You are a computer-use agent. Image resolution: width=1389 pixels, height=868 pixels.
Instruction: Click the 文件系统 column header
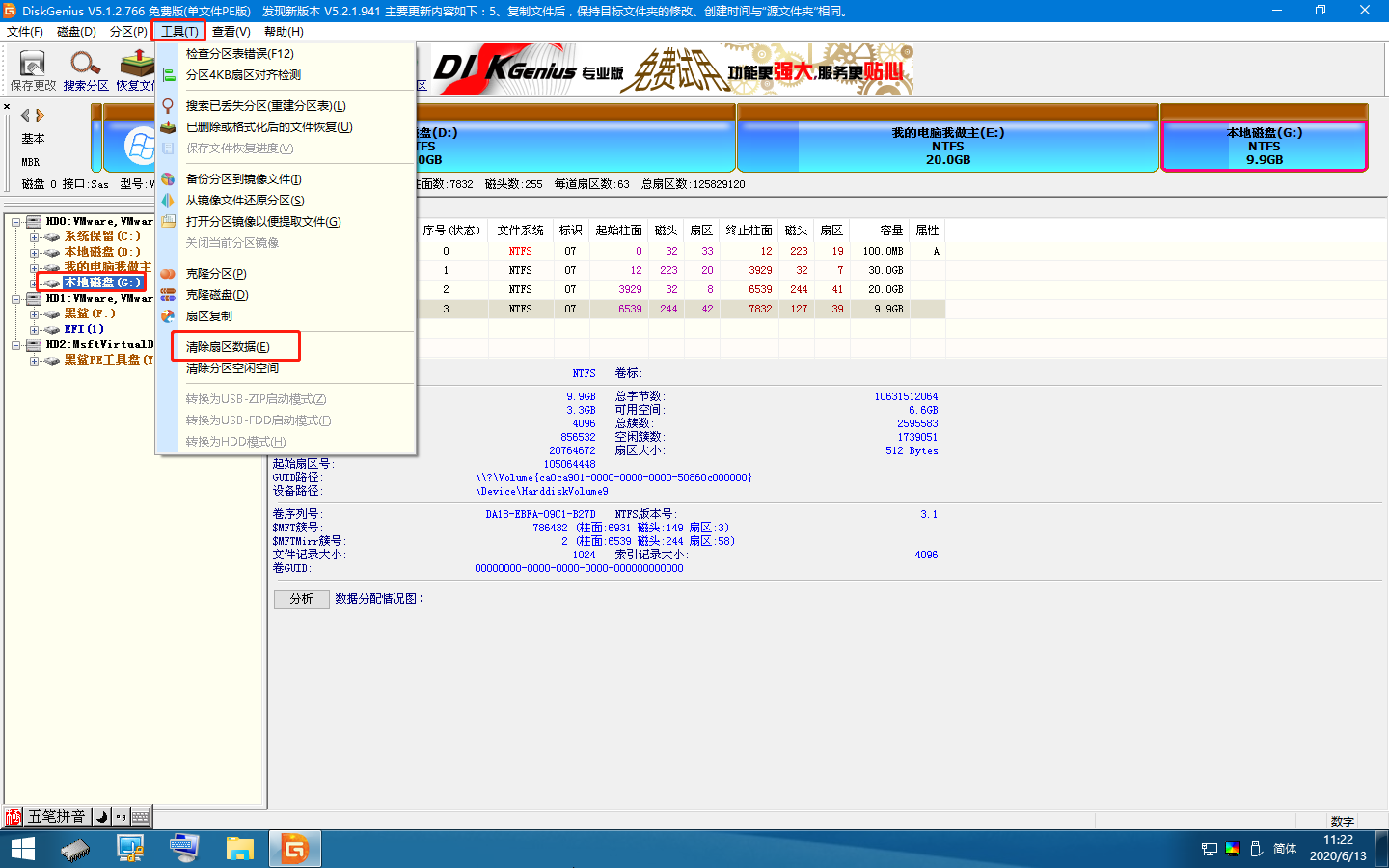(x=521, y=231)
